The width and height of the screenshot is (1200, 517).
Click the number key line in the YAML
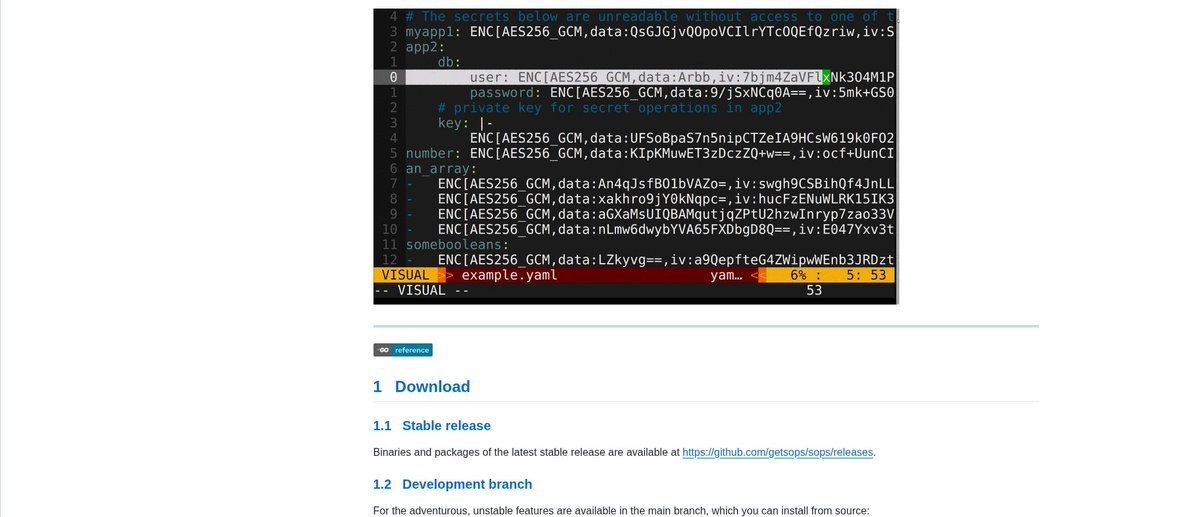pos(430,153)
